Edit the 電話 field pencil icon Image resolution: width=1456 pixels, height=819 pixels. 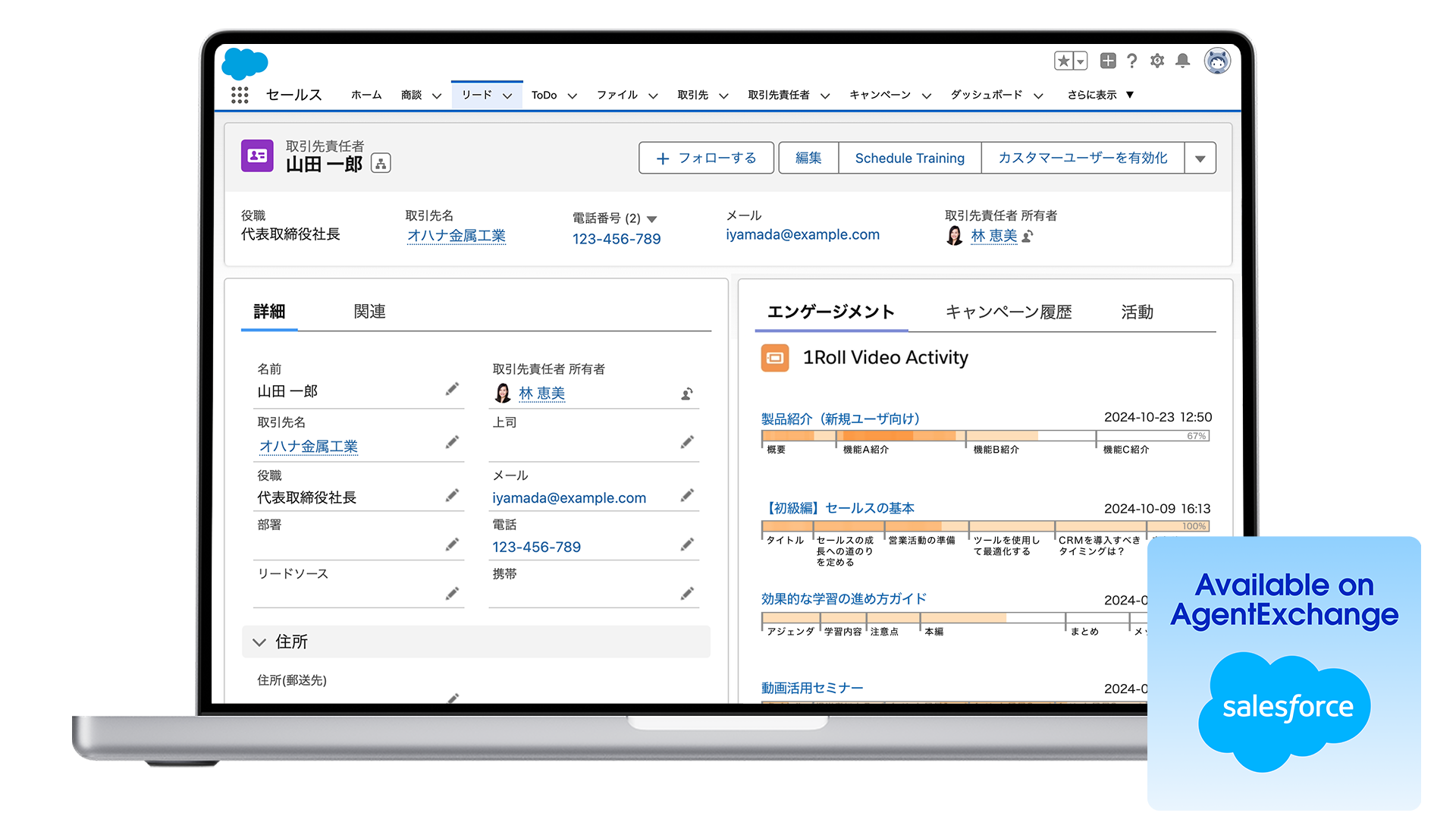click(687, 544)
